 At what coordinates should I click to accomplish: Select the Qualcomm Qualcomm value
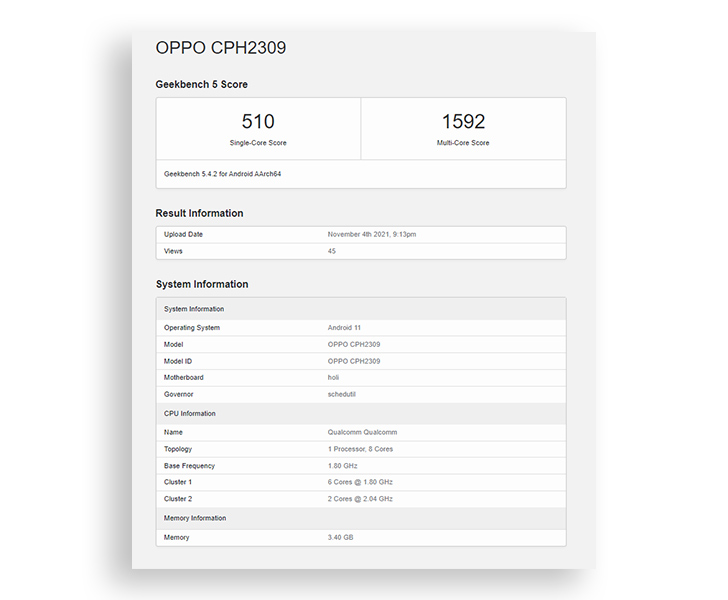tap(362, 432)
